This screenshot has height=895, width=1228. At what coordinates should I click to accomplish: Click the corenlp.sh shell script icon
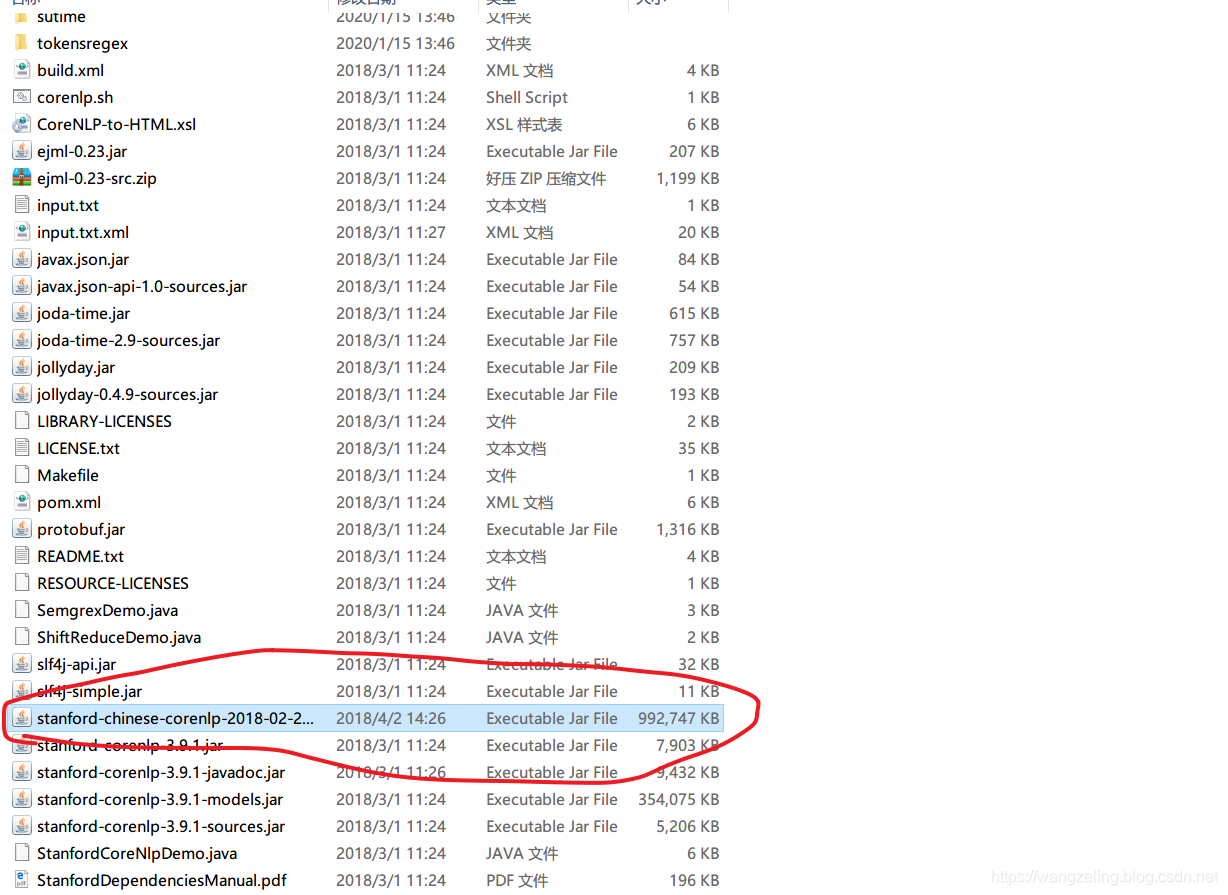(x=21, y=97)
